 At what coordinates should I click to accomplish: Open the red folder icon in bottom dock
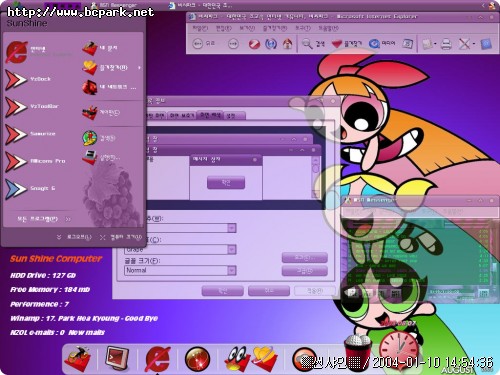coord(79,359)
